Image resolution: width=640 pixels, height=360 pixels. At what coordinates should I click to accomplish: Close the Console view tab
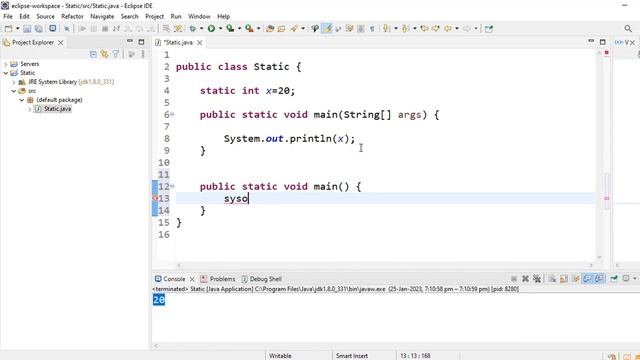[192, 279]
